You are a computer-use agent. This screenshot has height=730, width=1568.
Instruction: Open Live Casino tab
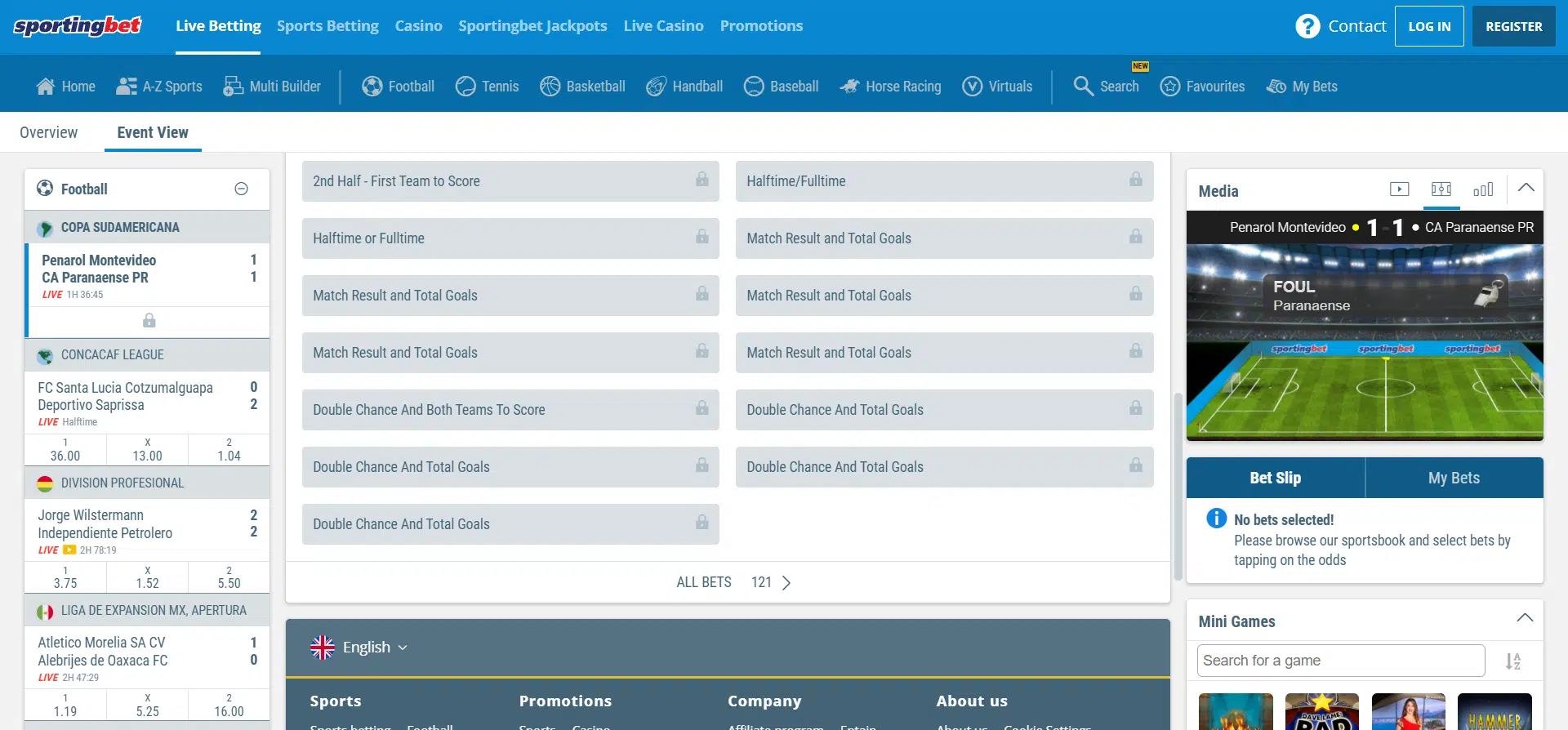[x=663, y=26]
